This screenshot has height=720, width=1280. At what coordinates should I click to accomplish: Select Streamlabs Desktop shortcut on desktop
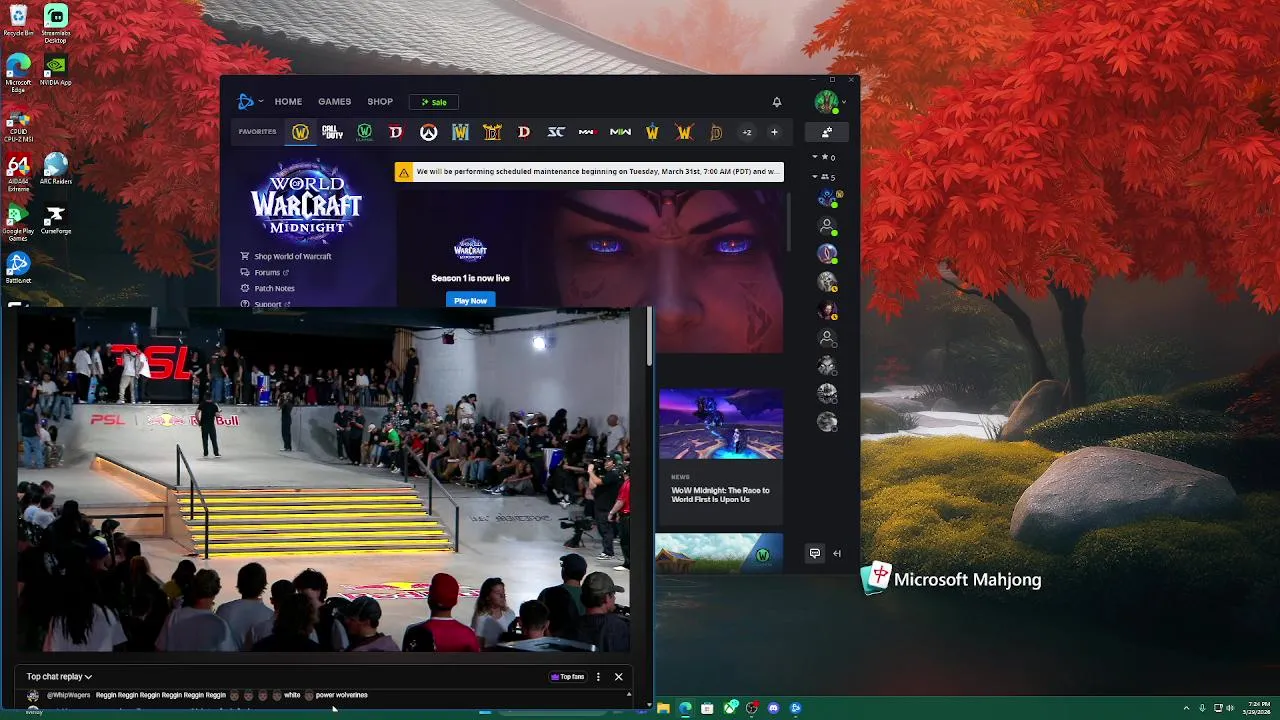click(56, 24)
